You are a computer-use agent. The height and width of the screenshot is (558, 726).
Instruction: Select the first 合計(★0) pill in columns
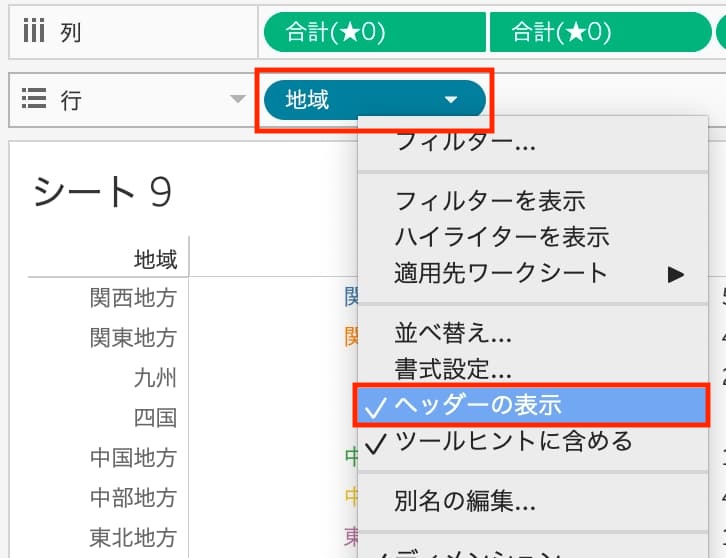335,32
